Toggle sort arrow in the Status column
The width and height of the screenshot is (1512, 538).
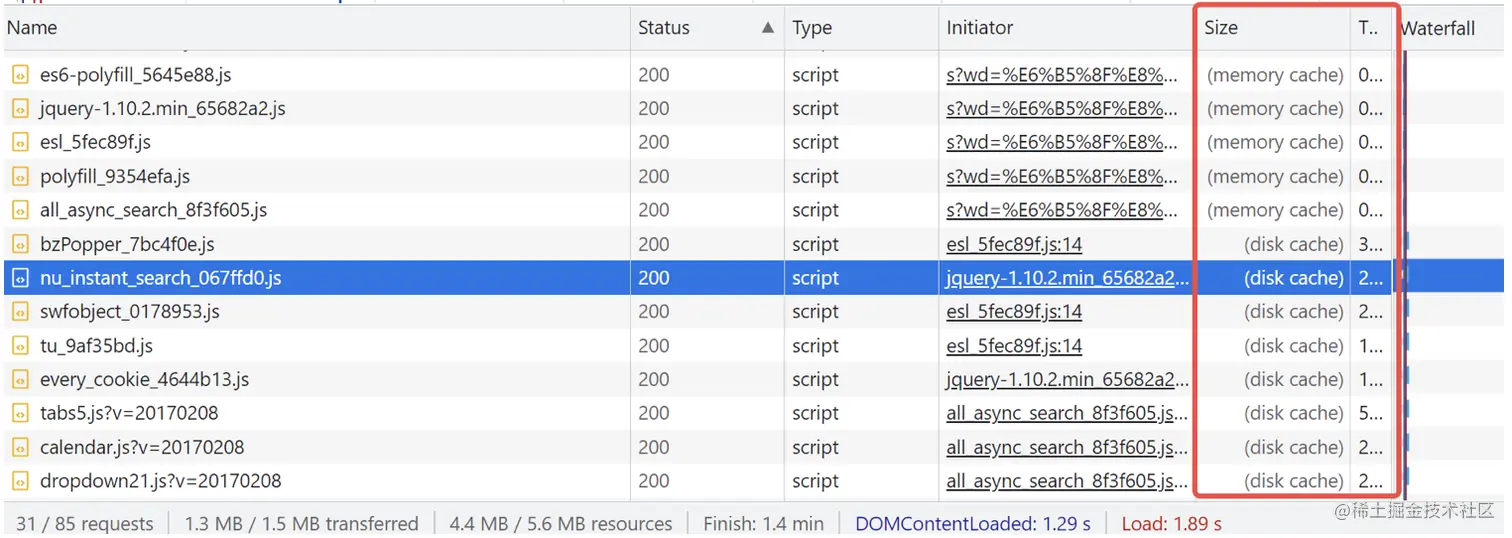click(x=767, y=28)
